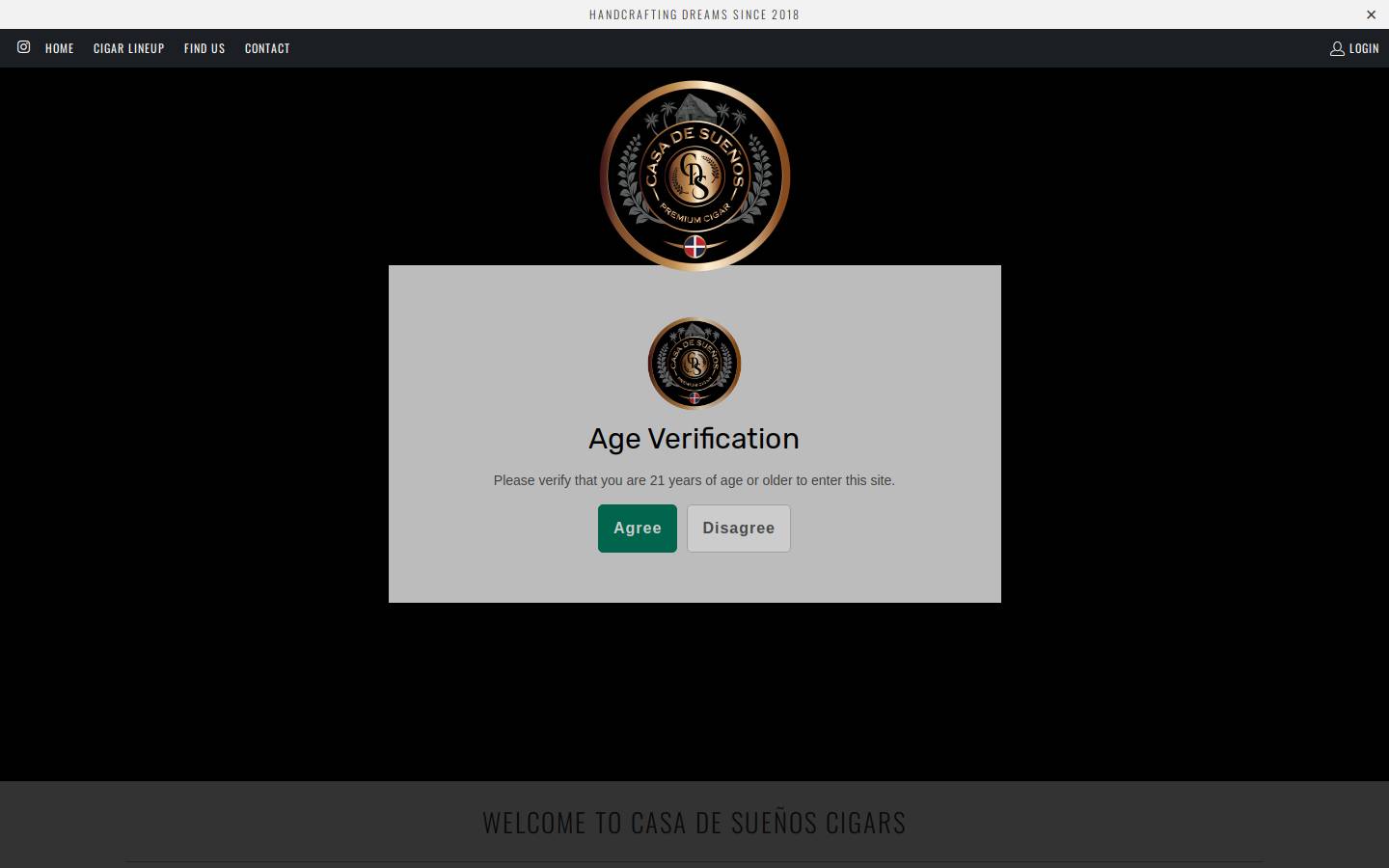The height and width of the screenshot is (868, 1389).
Task: Click the "Handcrafting Dreams Since 2018" announcement text
Action: [x=694, y=14]
